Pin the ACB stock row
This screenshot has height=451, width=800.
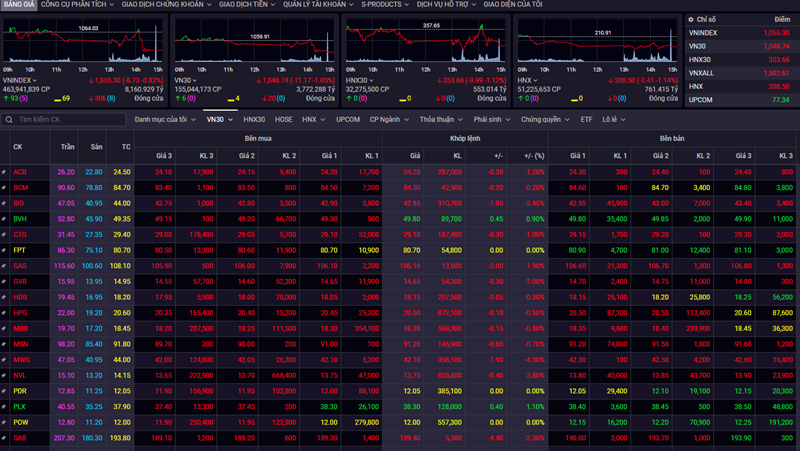point(5,172)
